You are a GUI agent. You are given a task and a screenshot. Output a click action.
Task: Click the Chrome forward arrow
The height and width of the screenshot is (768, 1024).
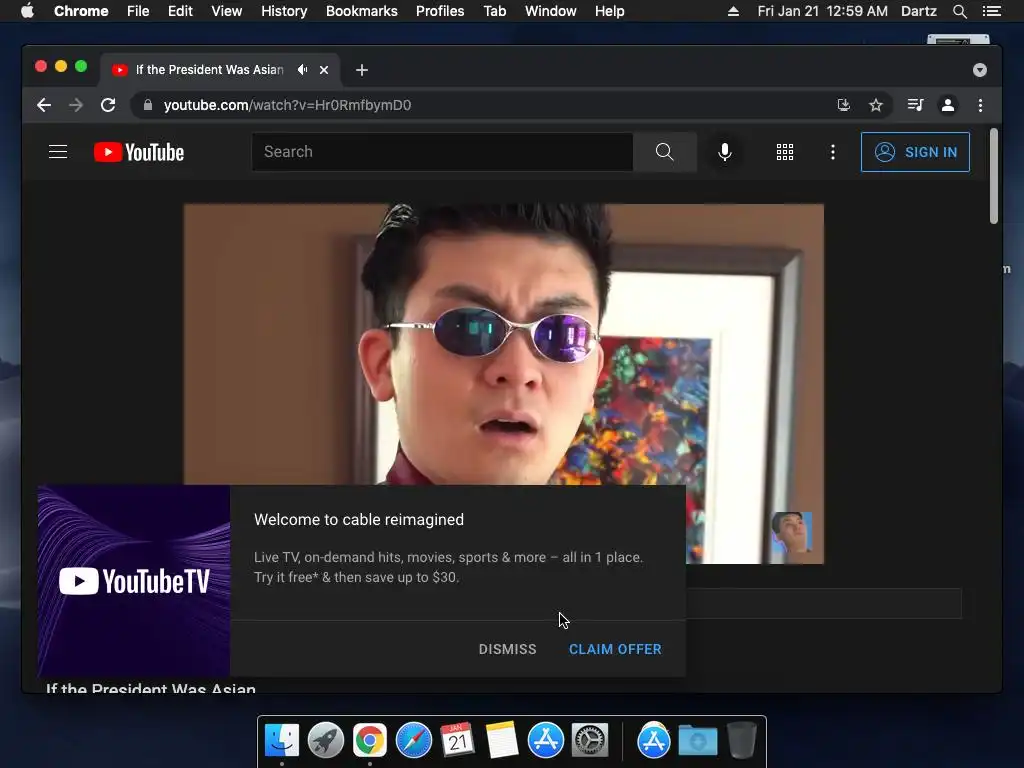pyautogui.click(x=76, y=105)
